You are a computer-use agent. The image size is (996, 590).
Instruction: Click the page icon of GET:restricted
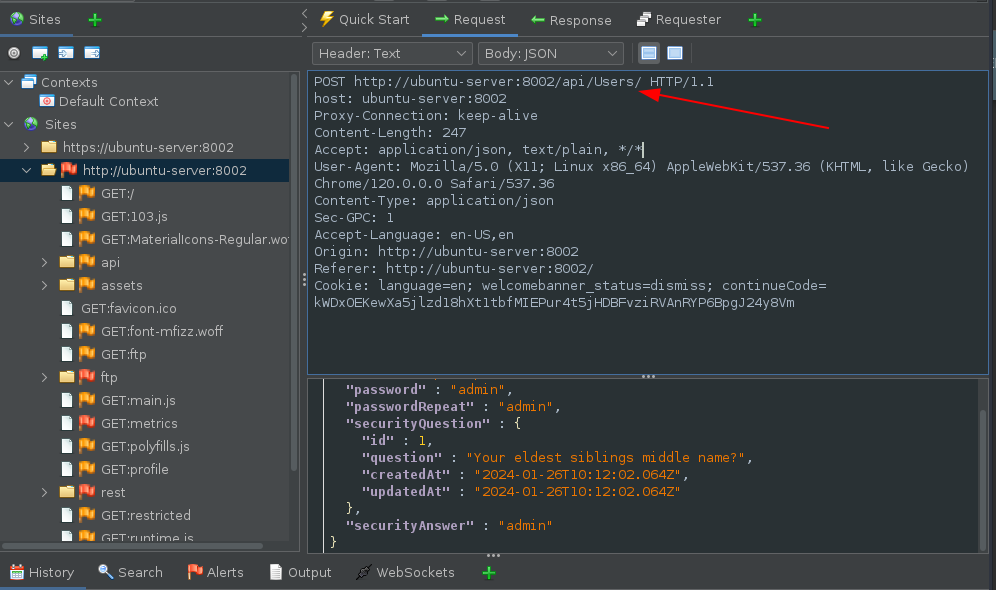pos(67,515)
